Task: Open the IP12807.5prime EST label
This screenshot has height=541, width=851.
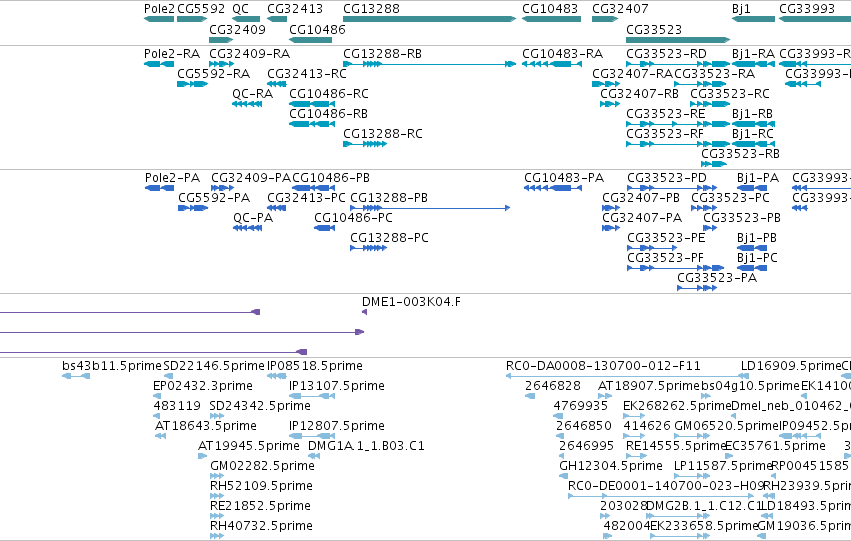Action: [337, 427]
